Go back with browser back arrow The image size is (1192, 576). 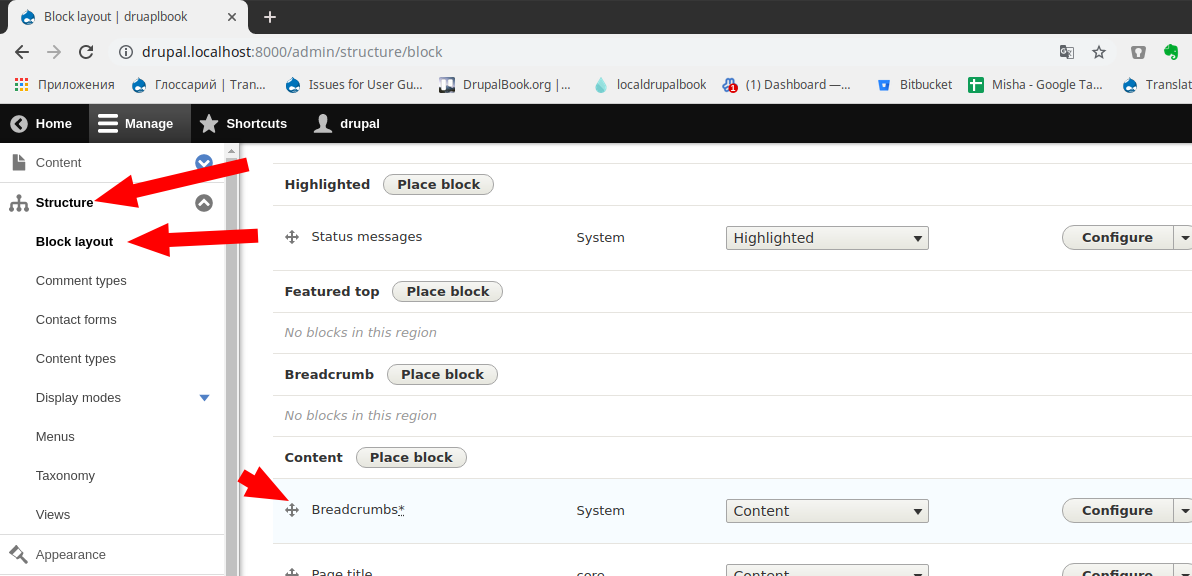coord(22,52)
